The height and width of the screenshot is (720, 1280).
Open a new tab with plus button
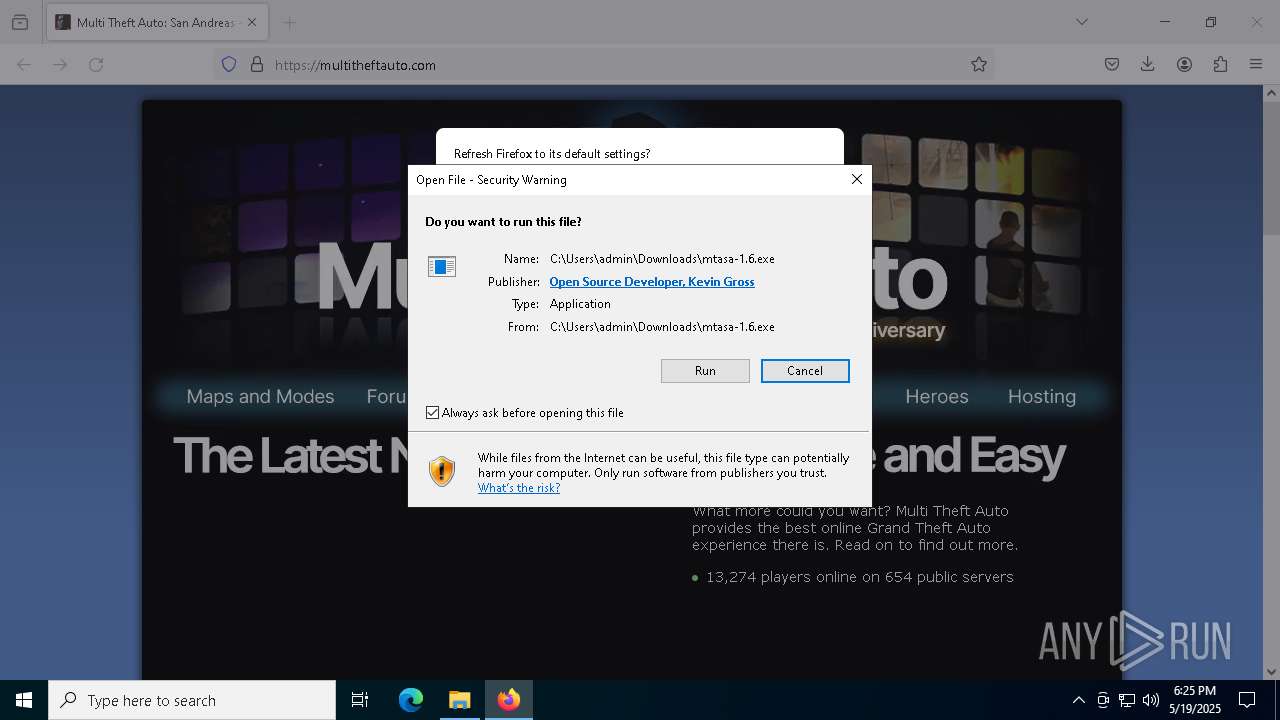(x=290, y=22)
